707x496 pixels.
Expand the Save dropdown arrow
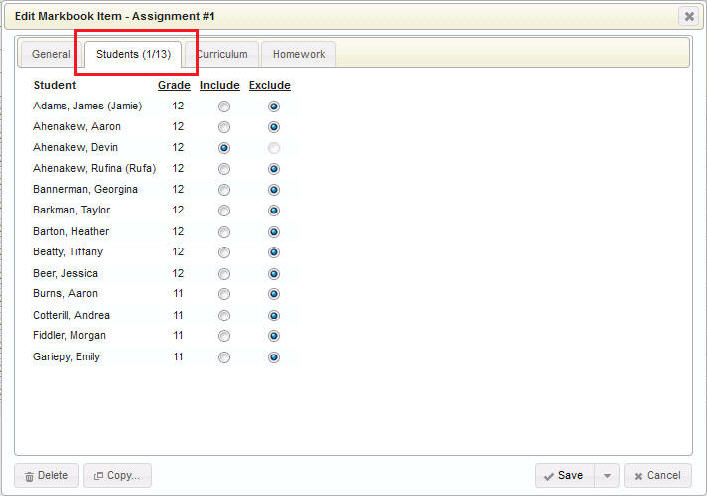tap(607, 476)
